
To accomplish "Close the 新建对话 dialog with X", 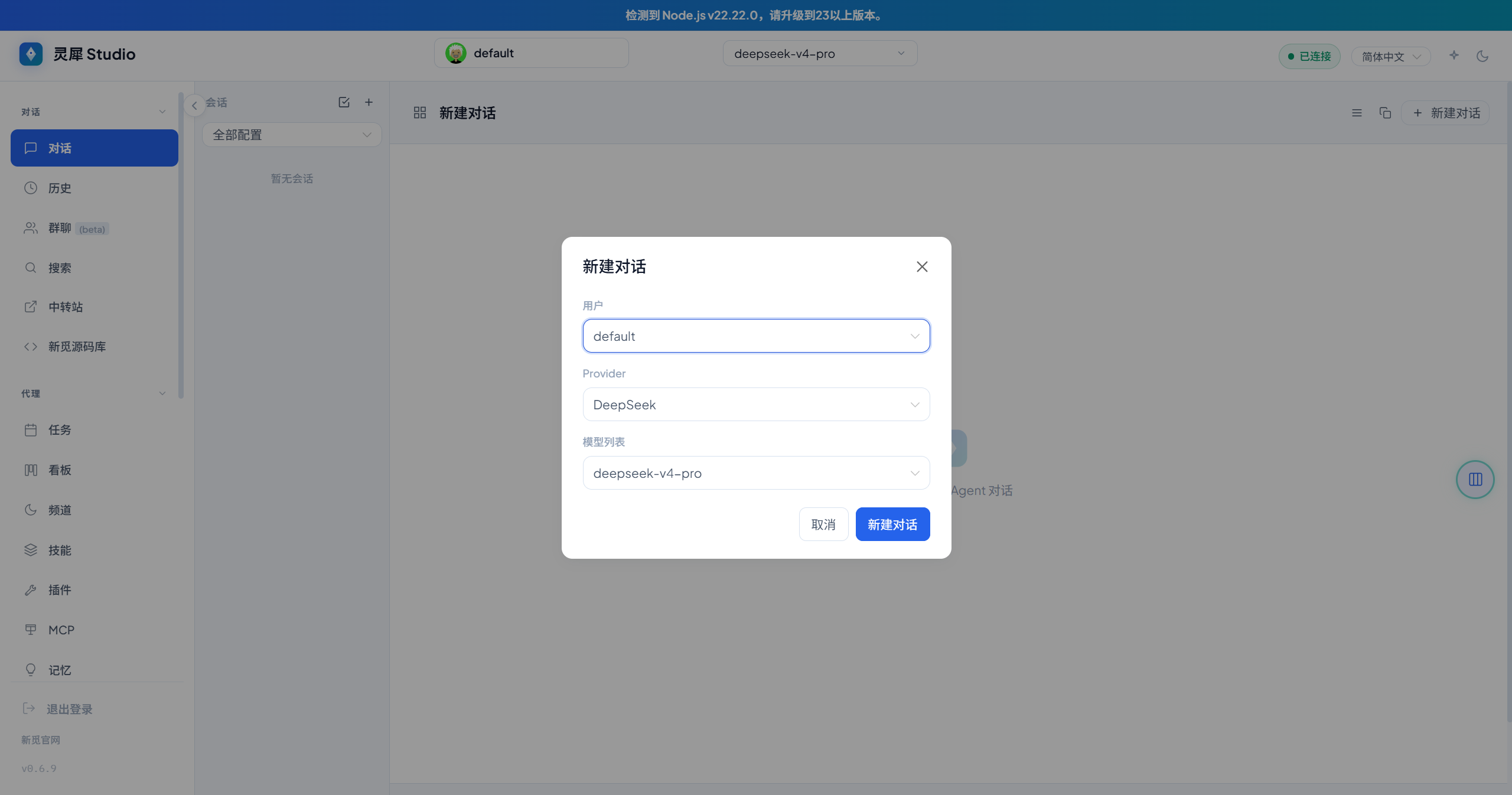I will click(922, 267).
